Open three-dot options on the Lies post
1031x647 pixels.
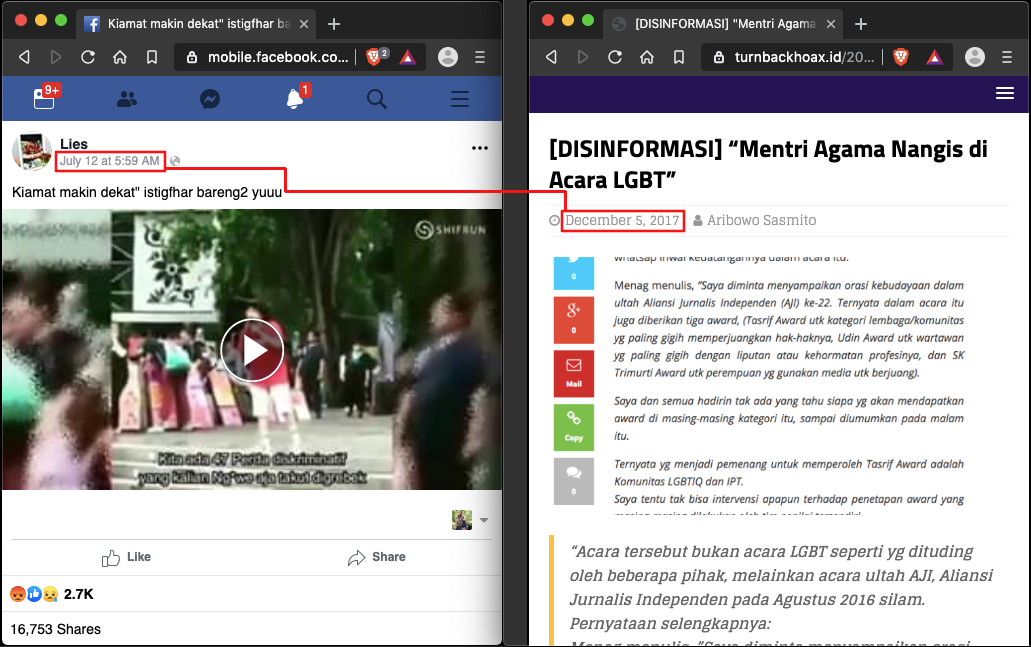[x=479, y=148]
